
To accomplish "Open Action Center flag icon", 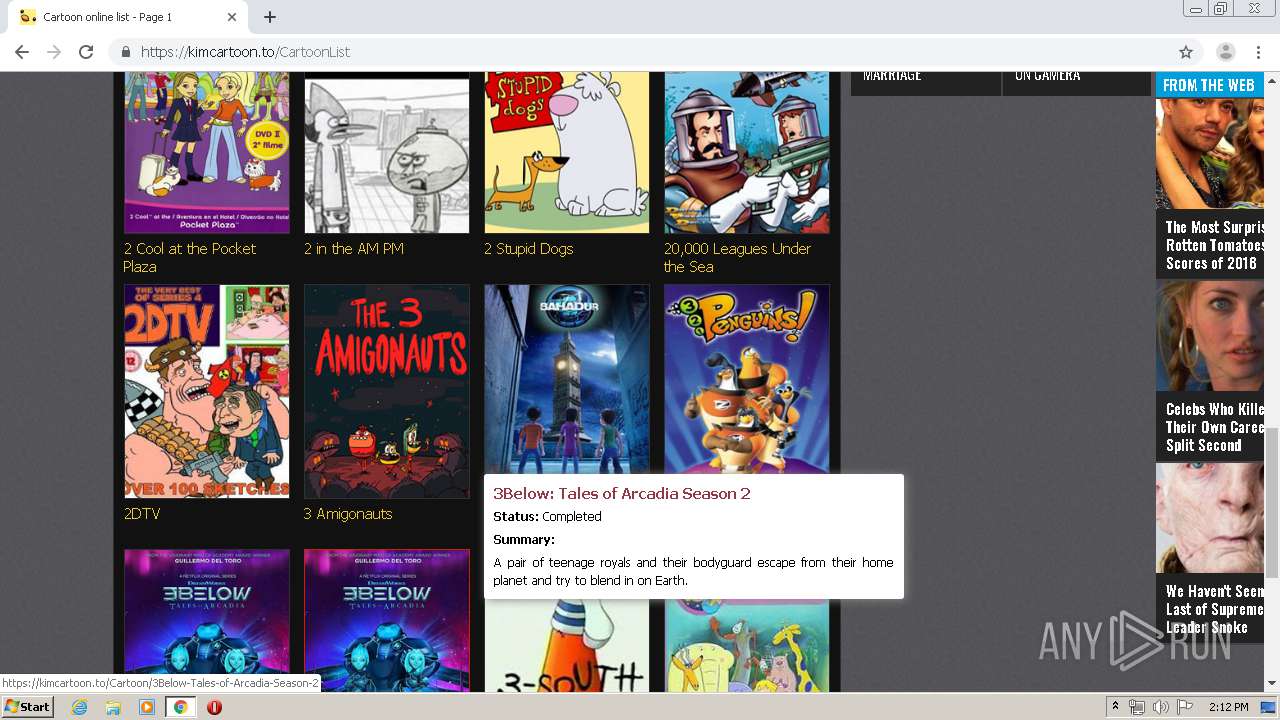I will tap(1184, 707).
